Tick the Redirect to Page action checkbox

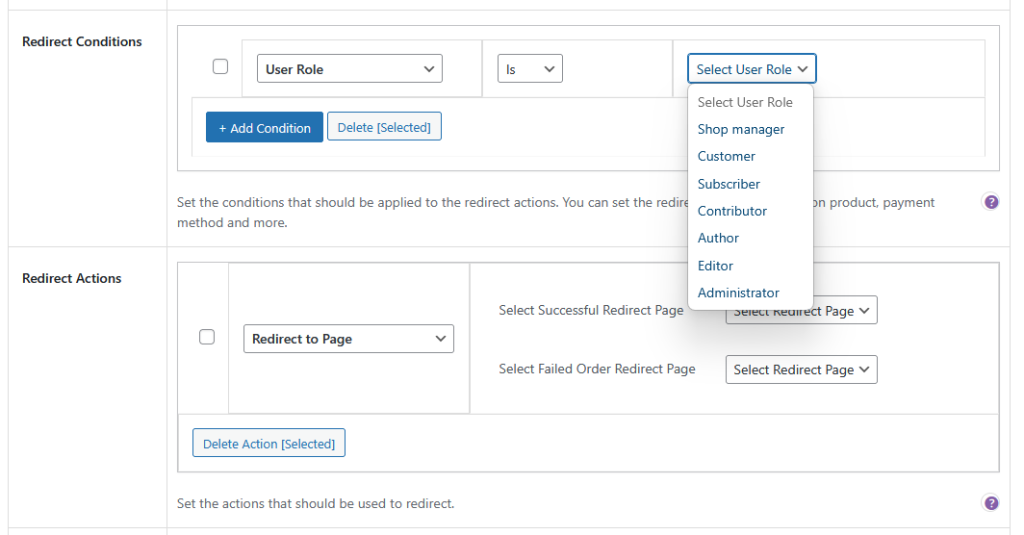pos(206,337)
